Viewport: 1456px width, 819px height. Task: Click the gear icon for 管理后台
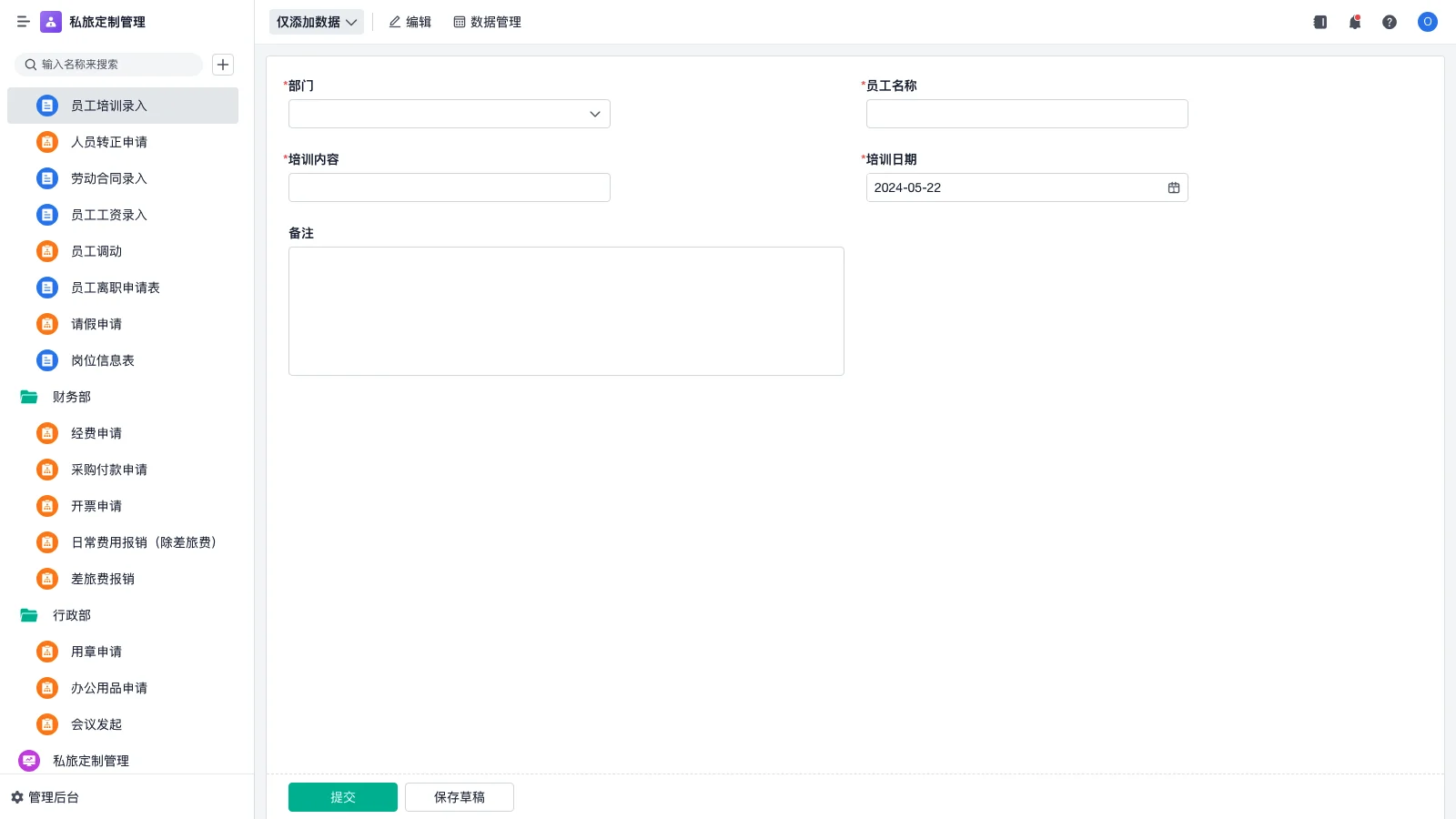point(17,797)
